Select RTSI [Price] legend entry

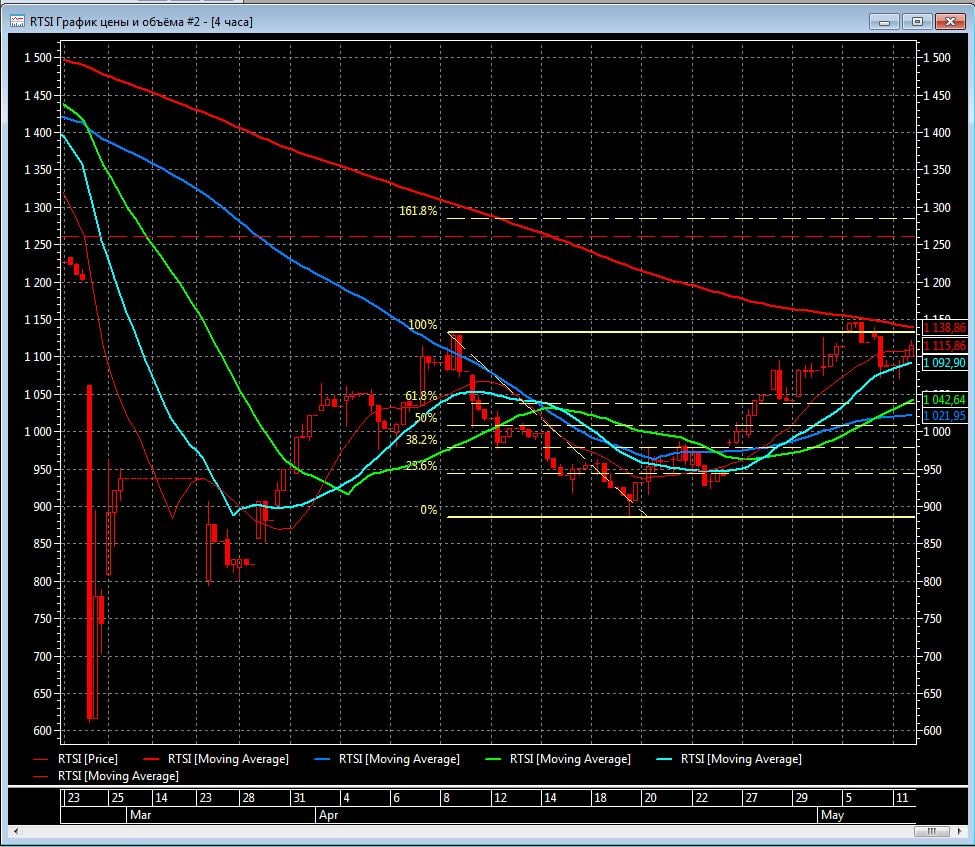(85, 759)
